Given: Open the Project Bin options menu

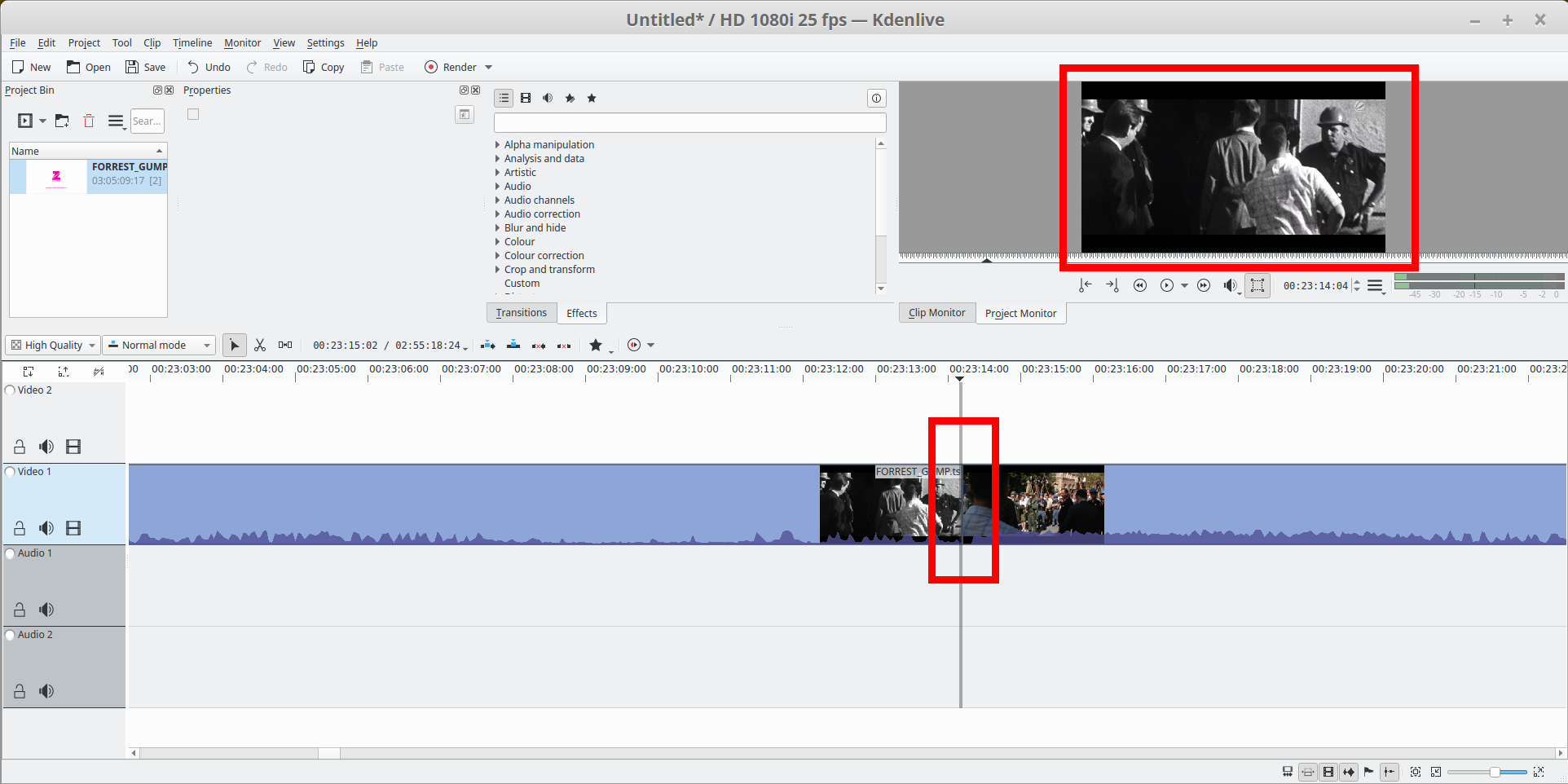Looking at the screenshot, I should coord(116,121).
